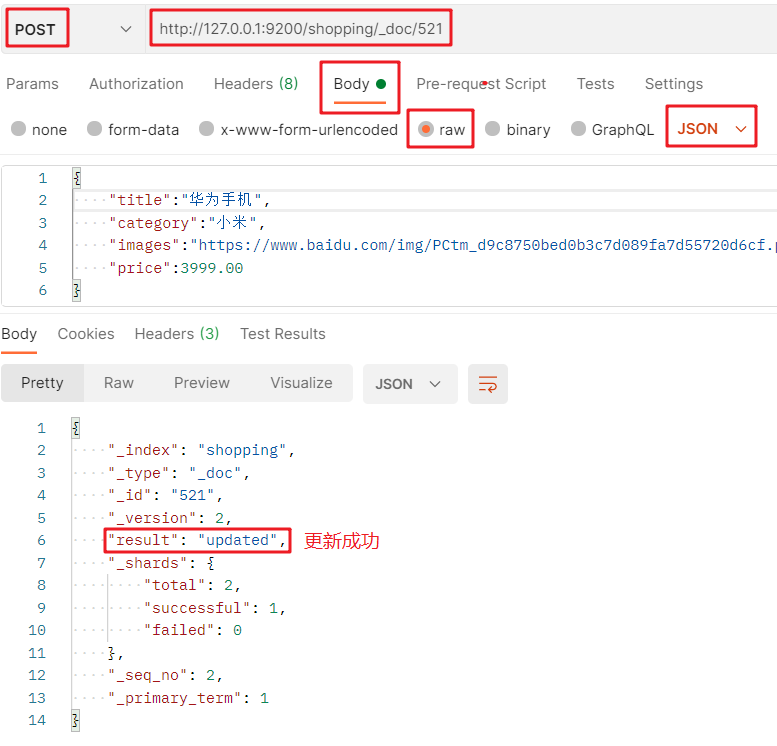Switch response view to Visualize

click(x=301, y=383)
